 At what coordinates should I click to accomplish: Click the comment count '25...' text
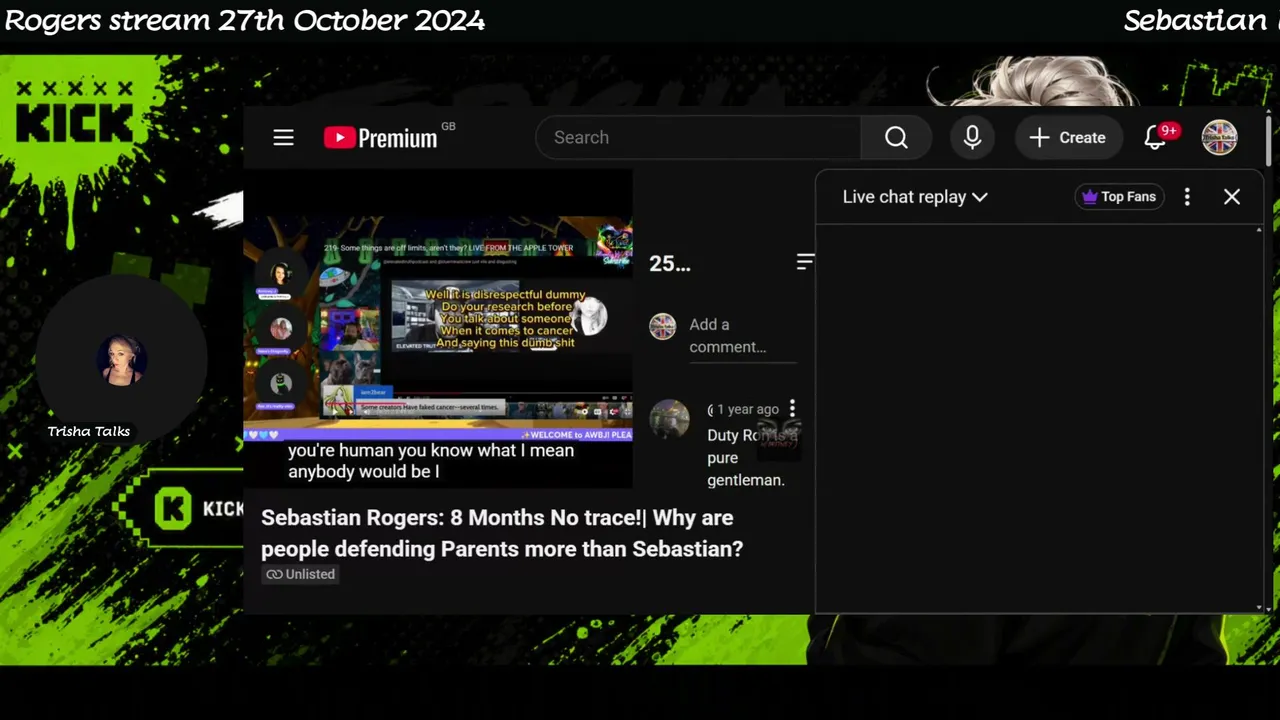[670, 263]
